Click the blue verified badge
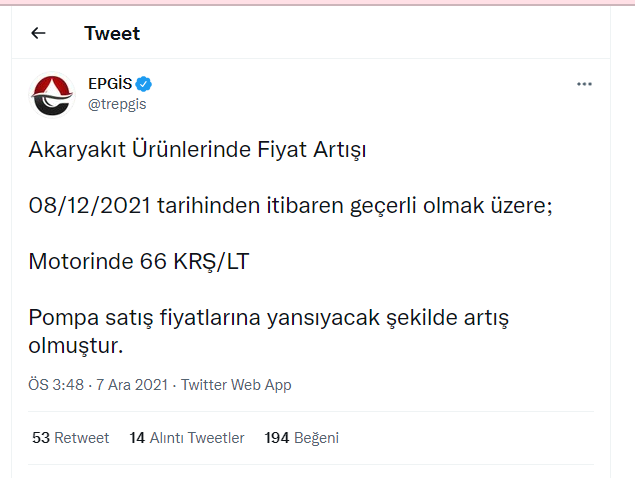 click(144, 84)
